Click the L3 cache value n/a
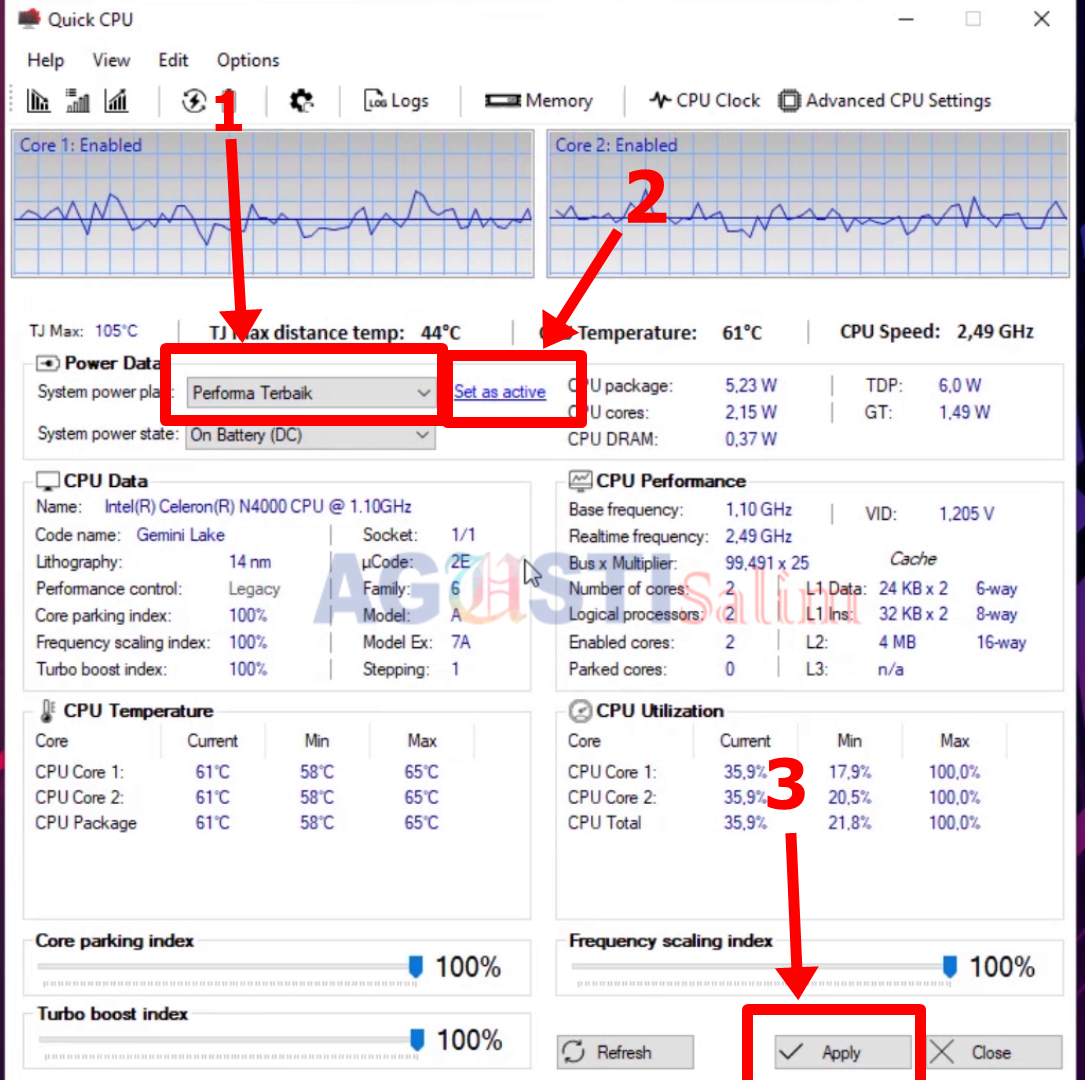The height and width of the screenshot is (1080, 1085). click(x=891, y=670)
